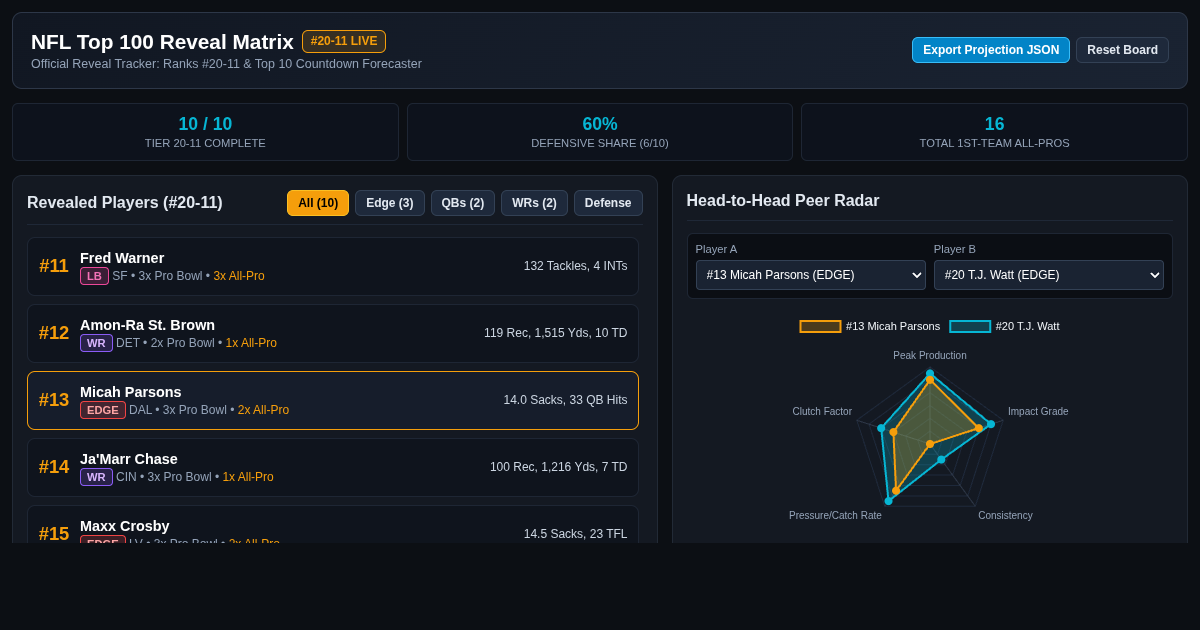Filter list by WRs (2)
1200x630 pixels.
[x=534, y=203]
